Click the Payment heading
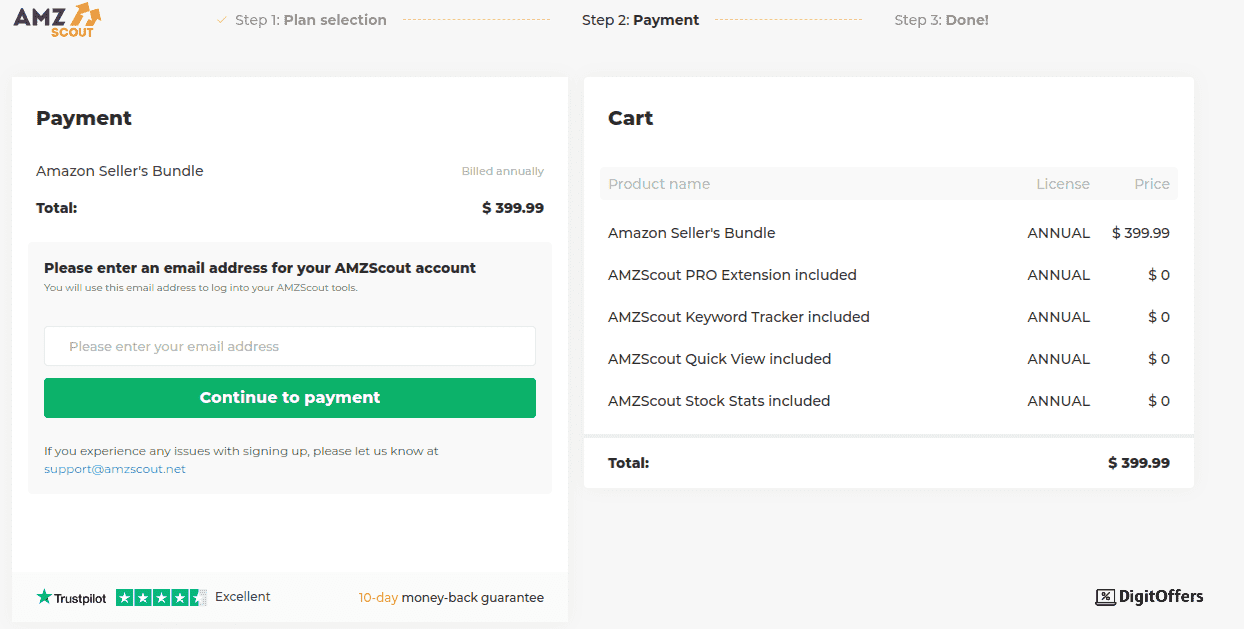Viewport: 1244px width, 629px height. [x=84, y=118]
